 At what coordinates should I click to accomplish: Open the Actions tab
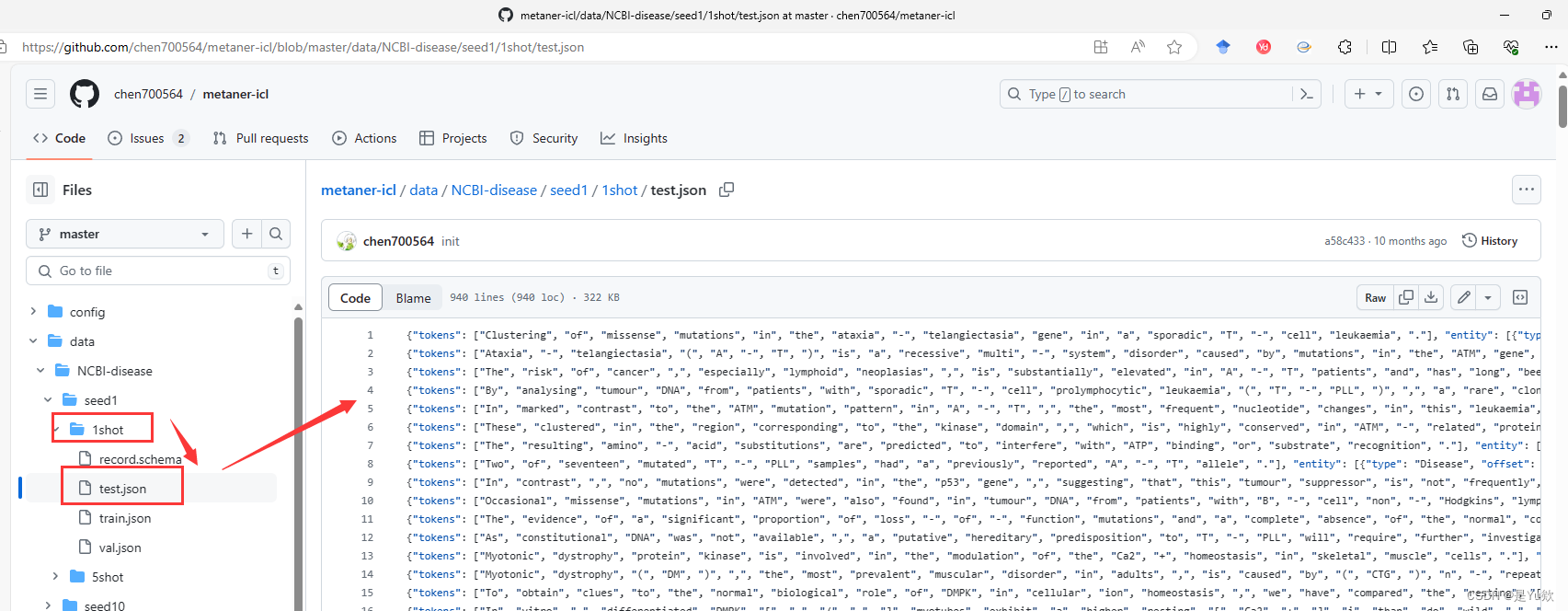pos(365,138)
